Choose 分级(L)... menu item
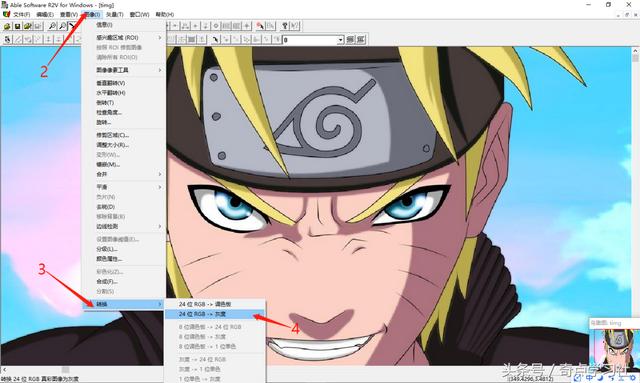 coord(124,249)
